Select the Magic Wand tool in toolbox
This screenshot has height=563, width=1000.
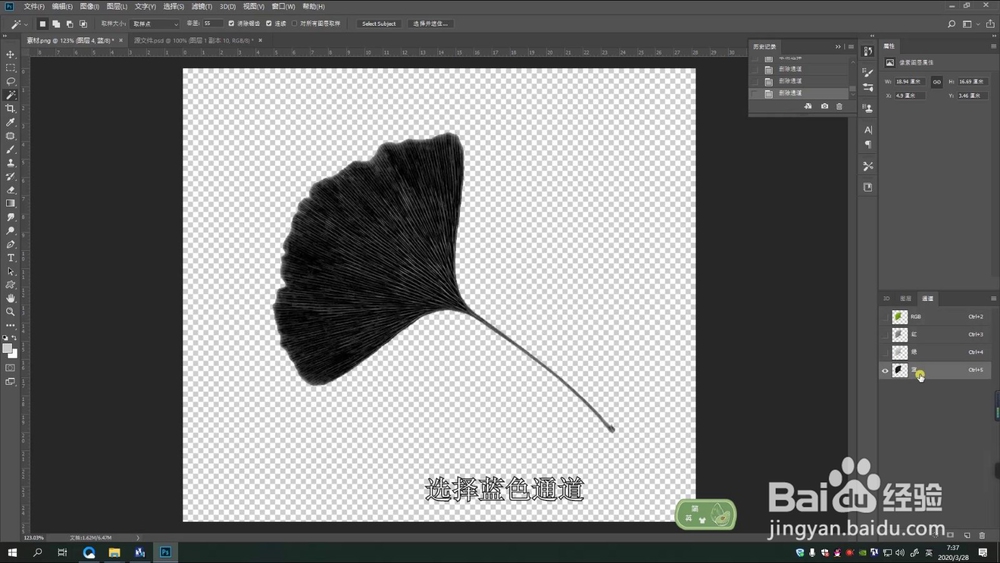(x=10, y=95)
